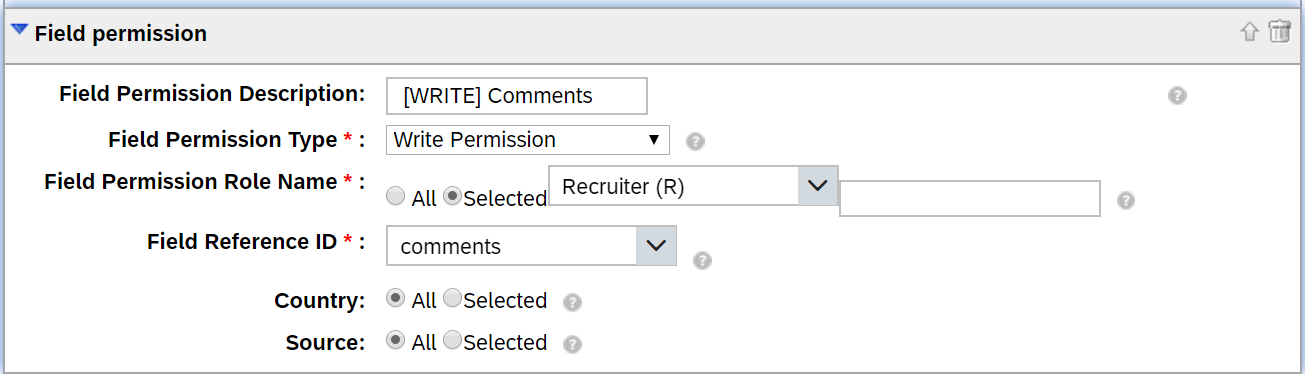Image resolution: width=1305 pixels, height=374 pixels.
Task: Delete field permission with trash icon
Action: (1280, 31)
